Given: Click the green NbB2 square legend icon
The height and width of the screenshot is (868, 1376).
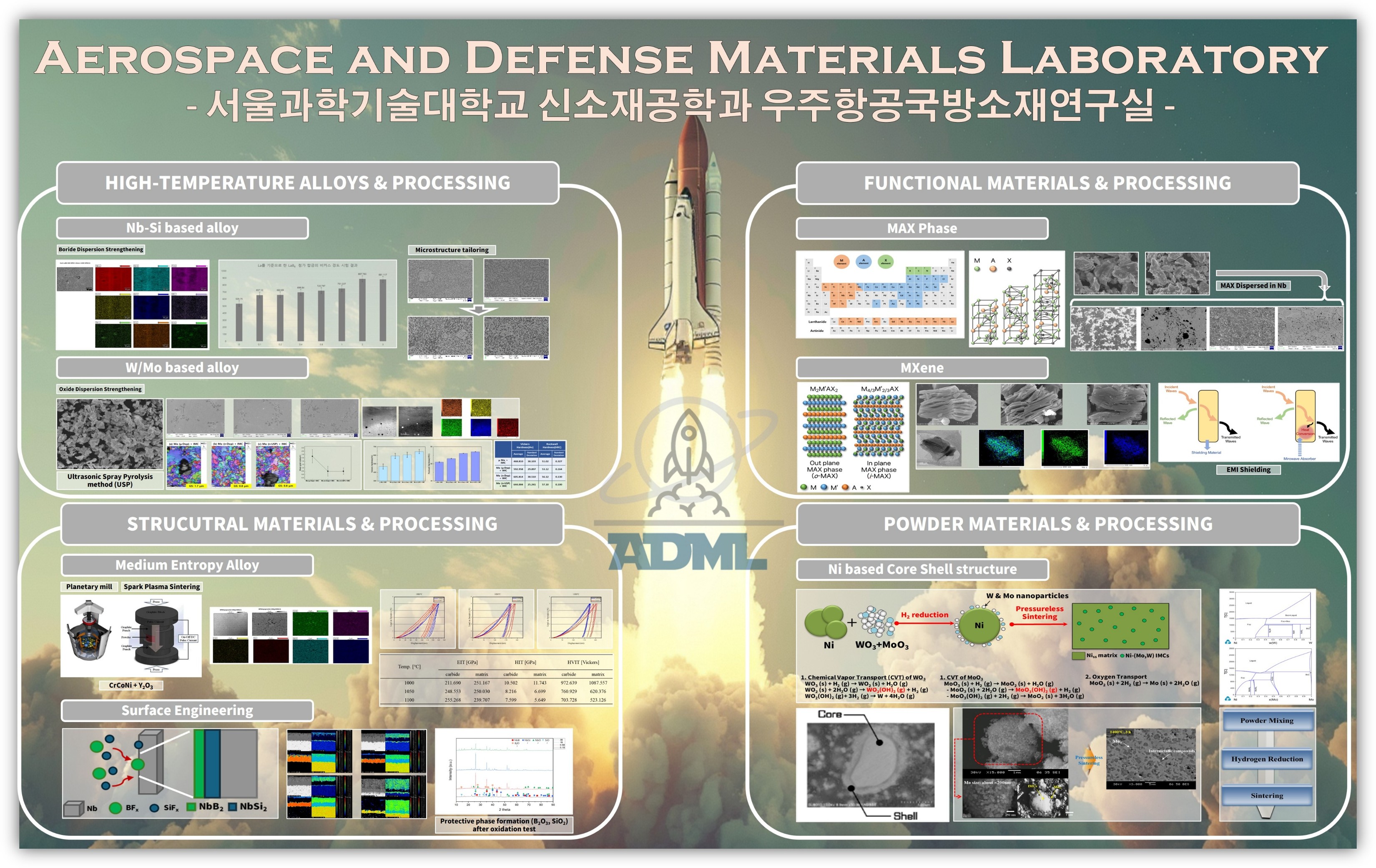Looking at the screenshot, I should pyautogui.click(x=191, y=807).
